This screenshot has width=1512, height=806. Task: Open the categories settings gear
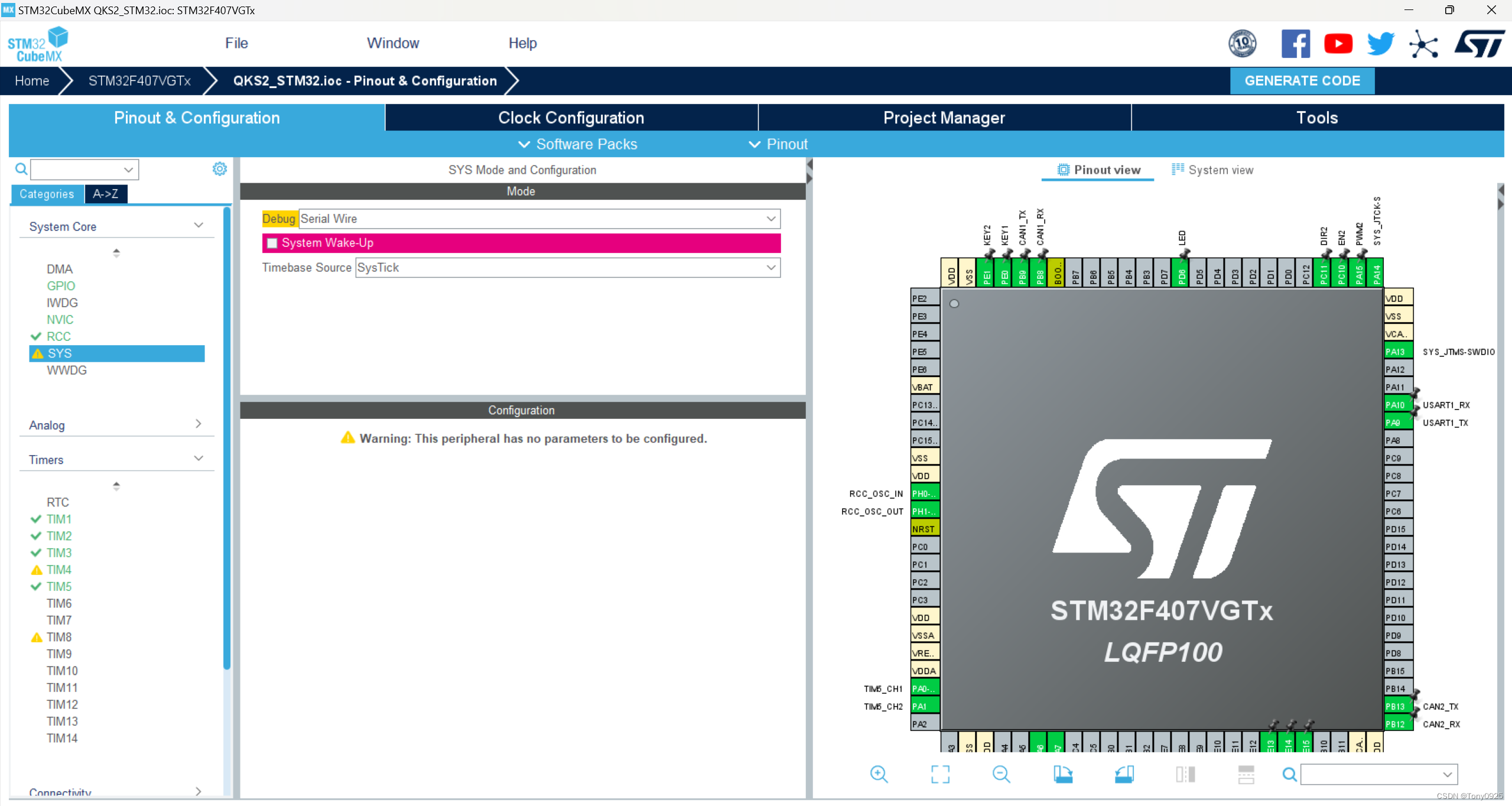click(219, 169)
